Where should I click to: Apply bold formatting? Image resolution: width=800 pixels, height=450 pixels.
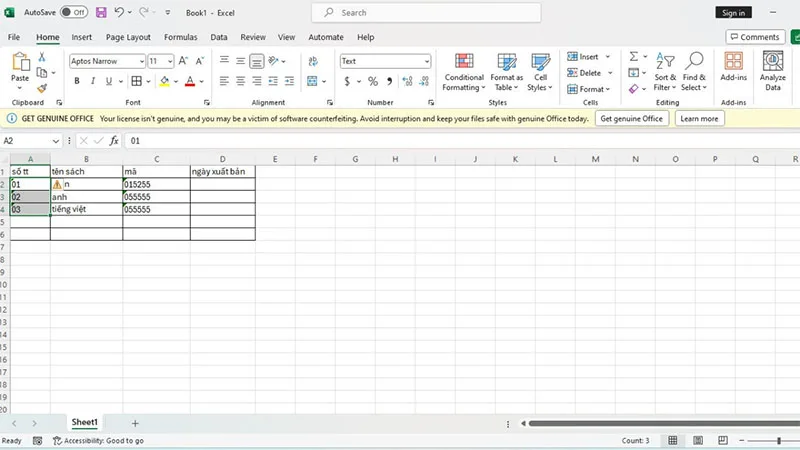[x=77, y=81]
